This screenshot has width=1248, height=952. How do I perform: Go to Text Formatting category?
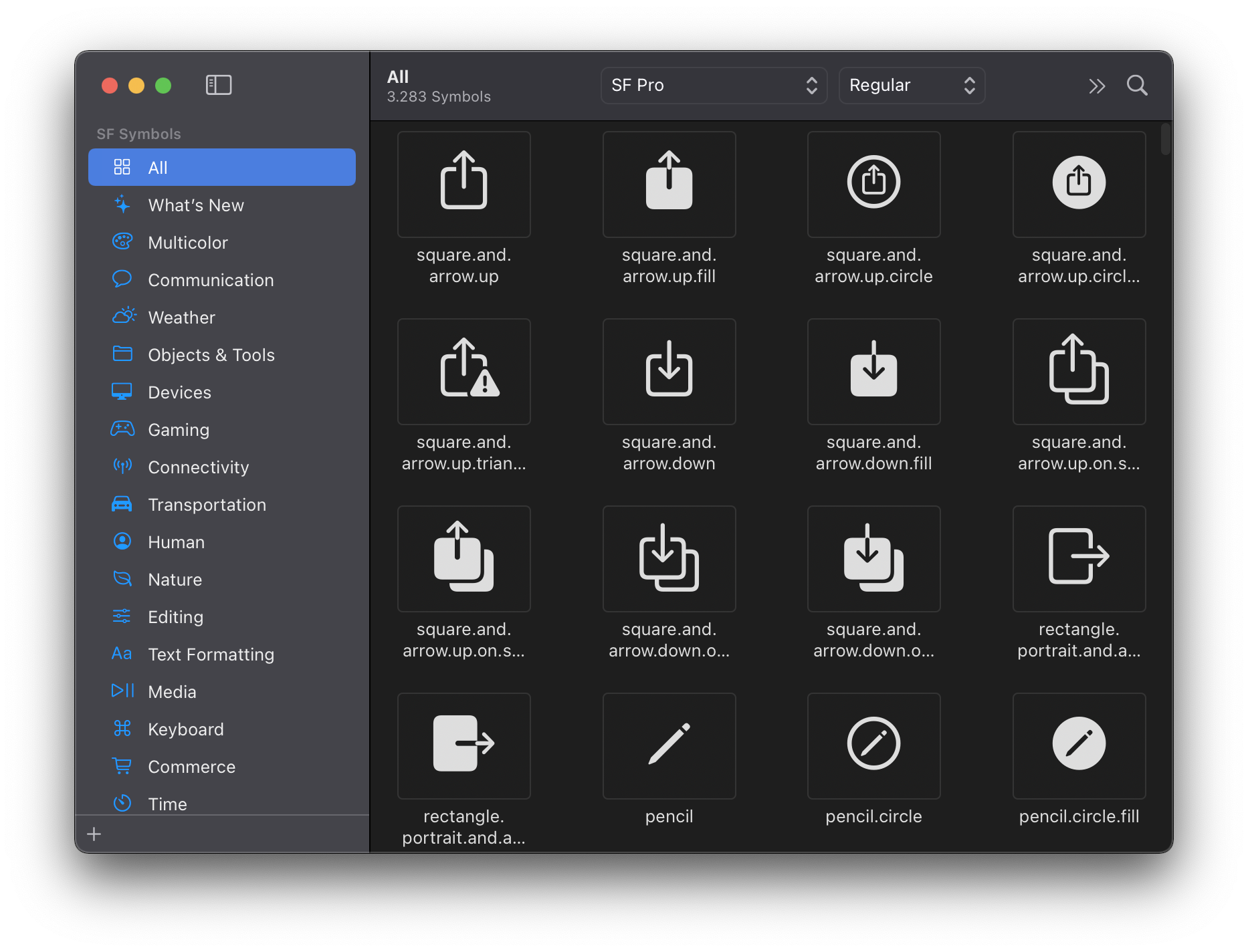[211, 654]
